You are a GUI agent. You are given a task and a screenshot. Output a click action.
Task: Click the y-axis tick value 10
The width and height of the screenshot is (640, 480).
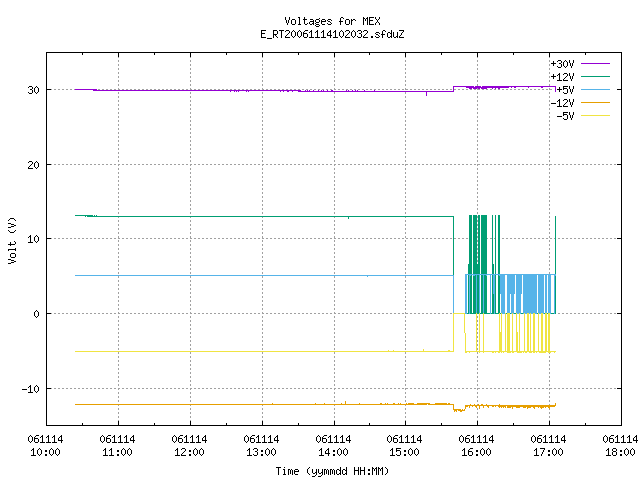tap(33, 239)
